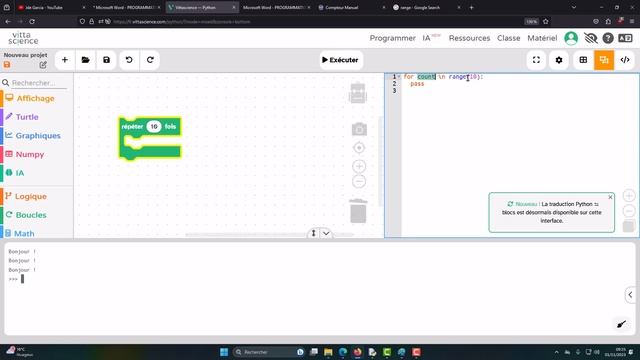The height and width of the screenshot is (360, 640).
Task: Click the value 10 in répéter block
Action: pos(154,127)
